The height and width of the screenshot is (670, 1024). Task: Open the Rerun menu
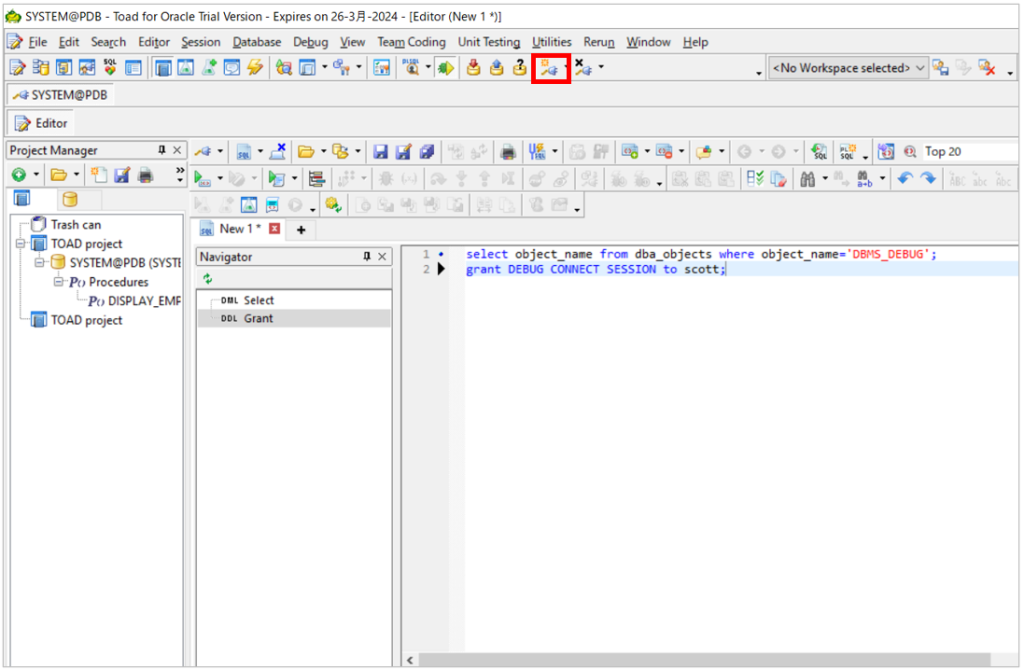(599, 42)
